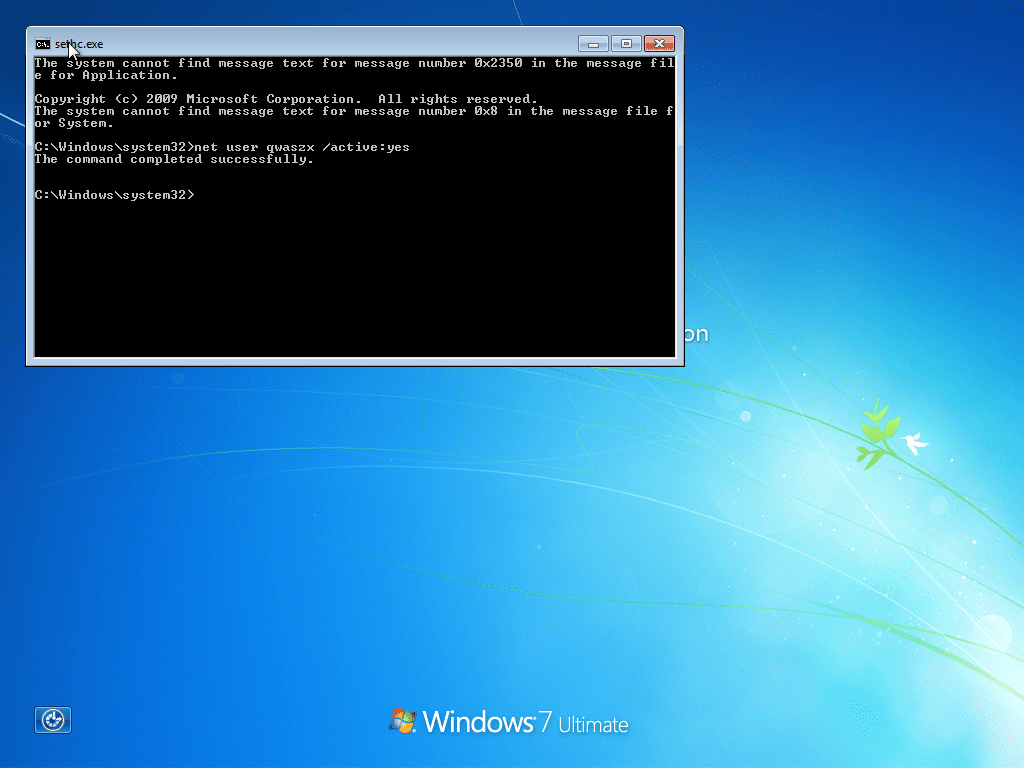
Task: Click the sethc.exe title bar text
Action: pos(79,44)
